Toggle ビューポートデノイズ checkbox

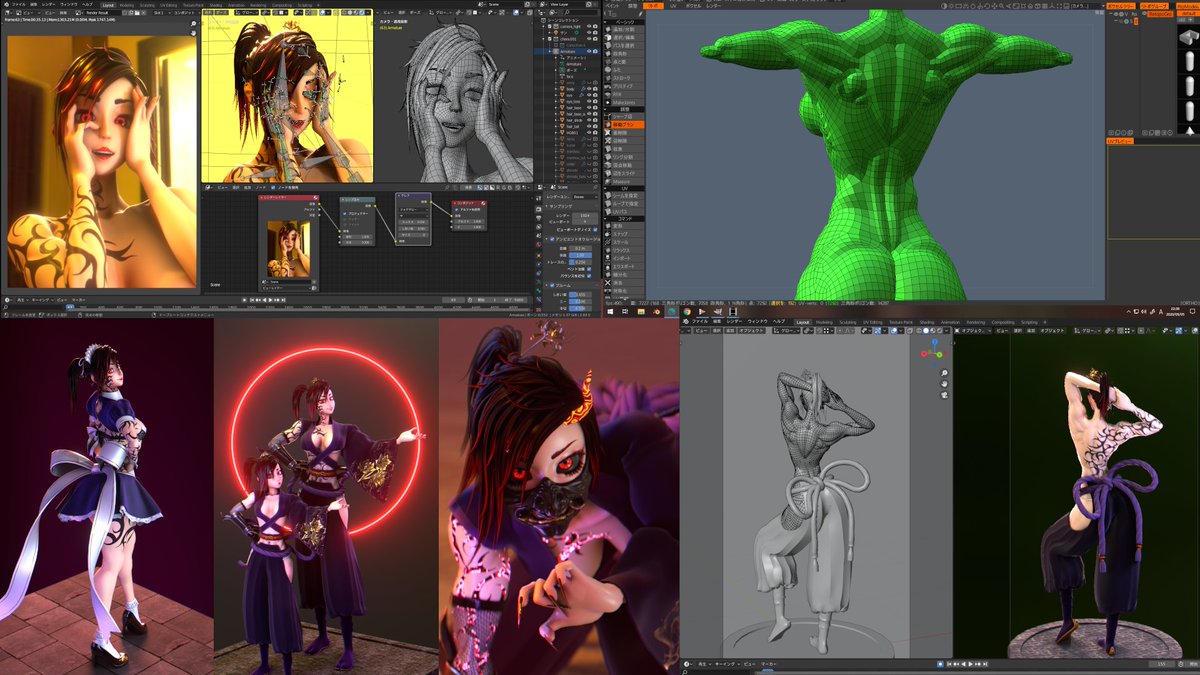(x=595, y=230)
